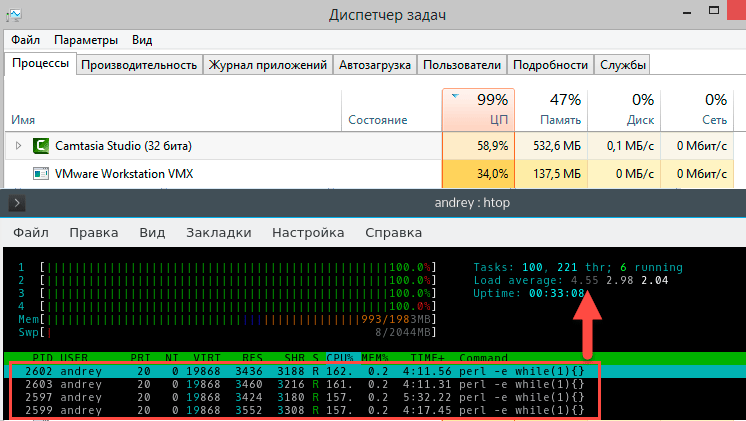The image size is (746, 421).
Task: Switch to the Процессы tab
Action: (x=40, y=63)
